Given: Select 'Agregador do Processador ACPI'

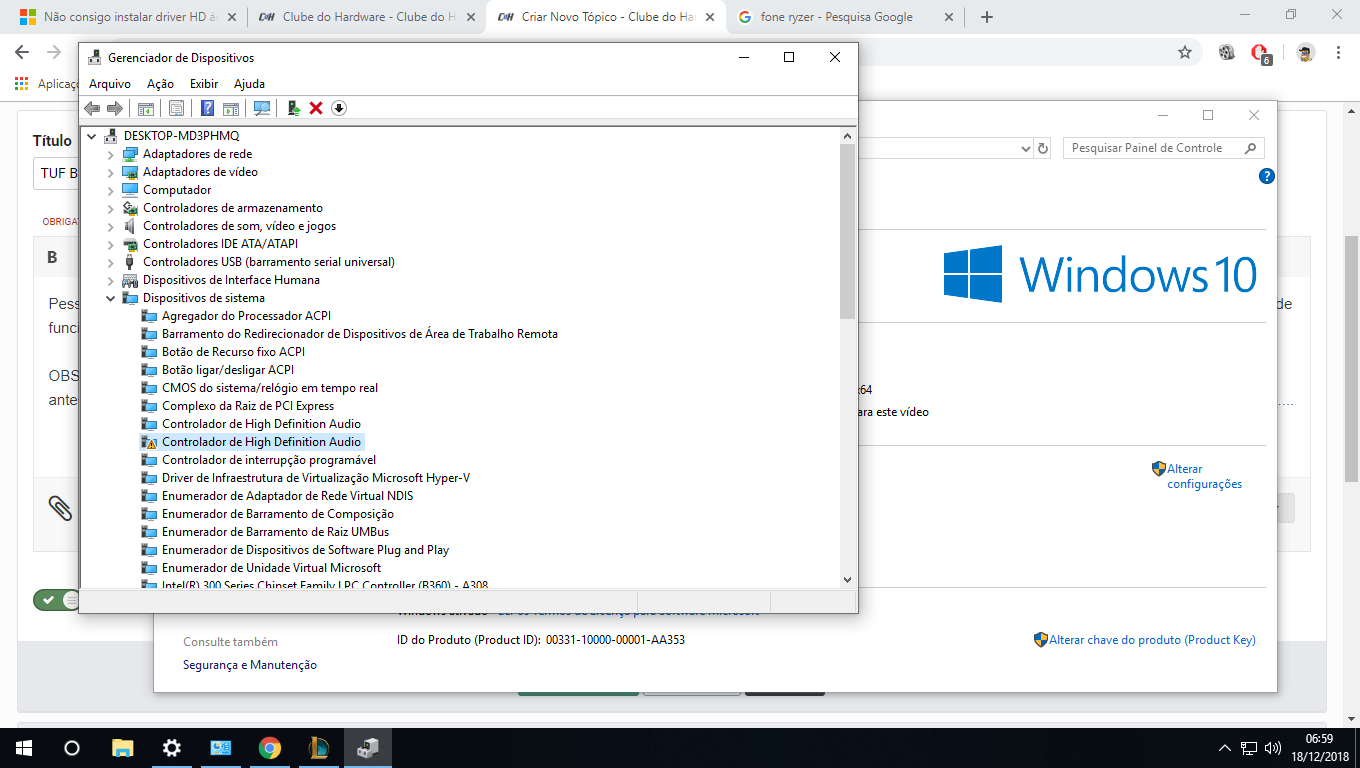Looking at the screenshot, I should click(x=246, y=316).
